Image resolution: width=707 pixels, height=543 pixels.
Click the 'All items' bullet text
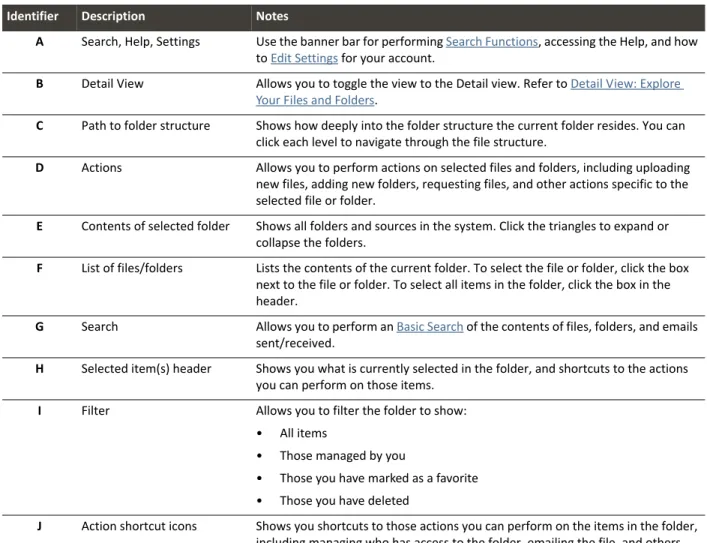click(303, 433)
